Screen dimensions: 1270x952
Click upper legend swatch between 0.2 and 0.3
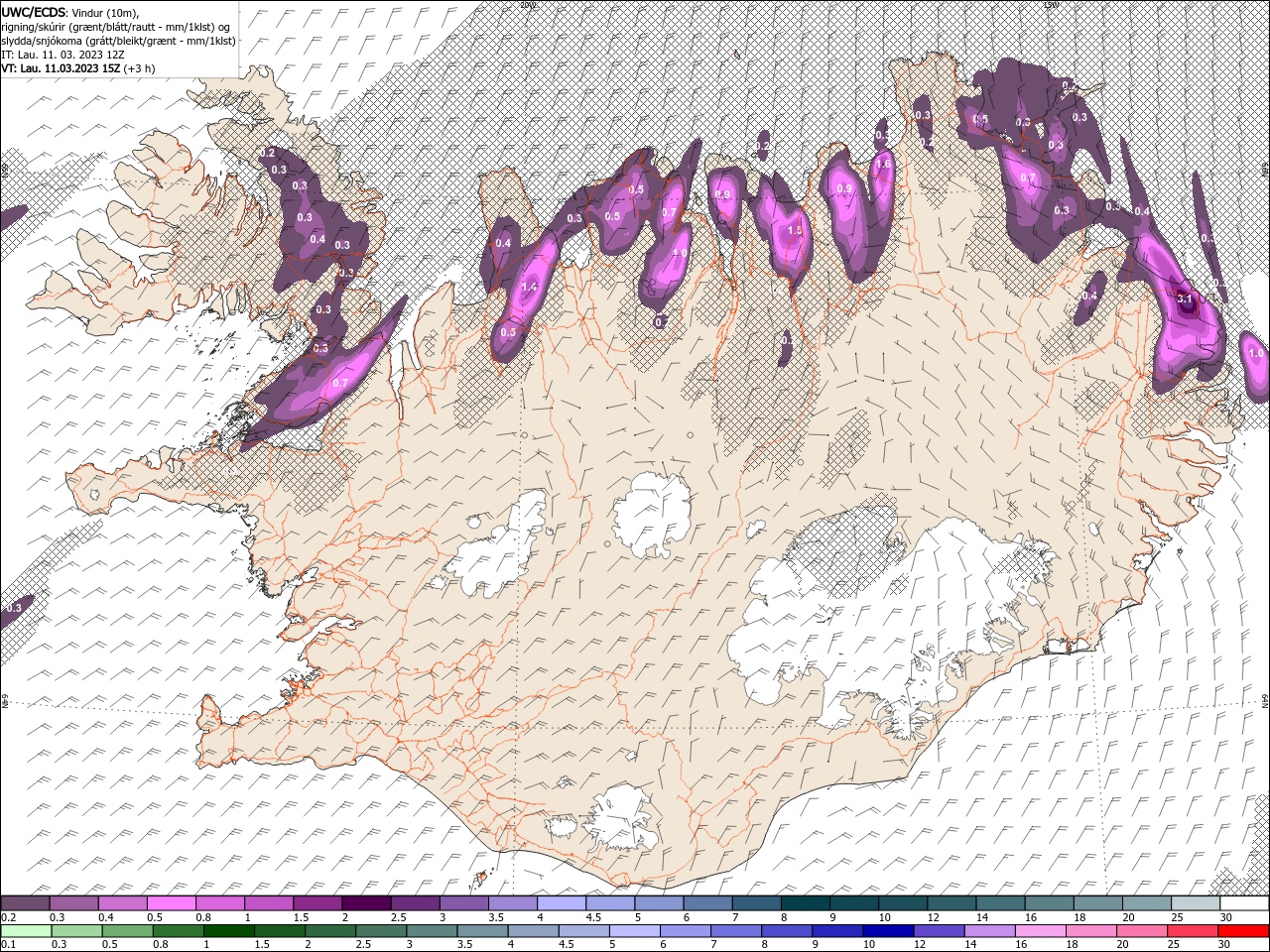[25, 903]
